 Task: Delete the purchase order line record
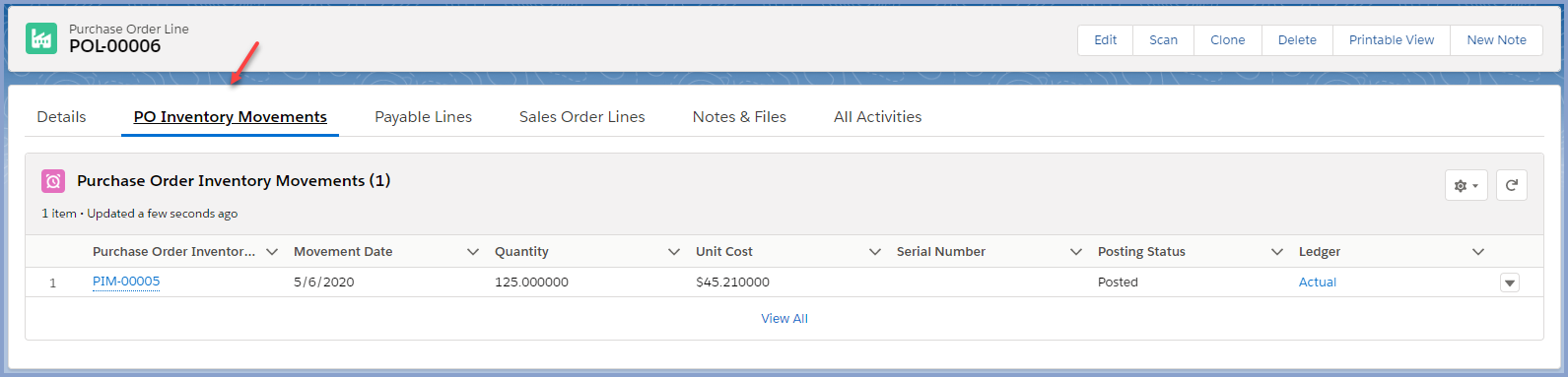pyautogui.click(x=1297, y=40)
